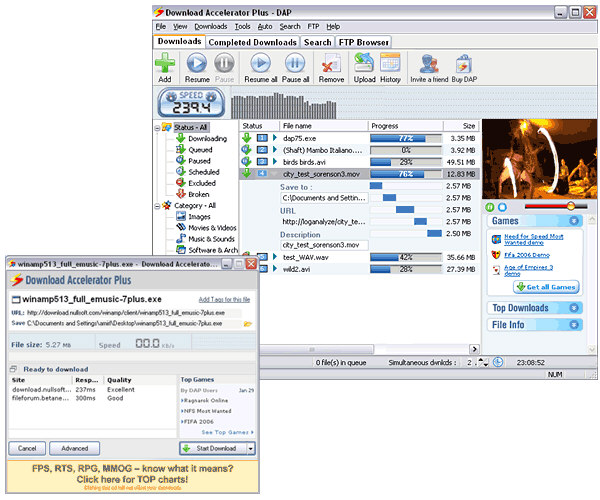The image size is (600, 500).
Task: Expand the Top Downloads panel
Action: tap(574, 308)
